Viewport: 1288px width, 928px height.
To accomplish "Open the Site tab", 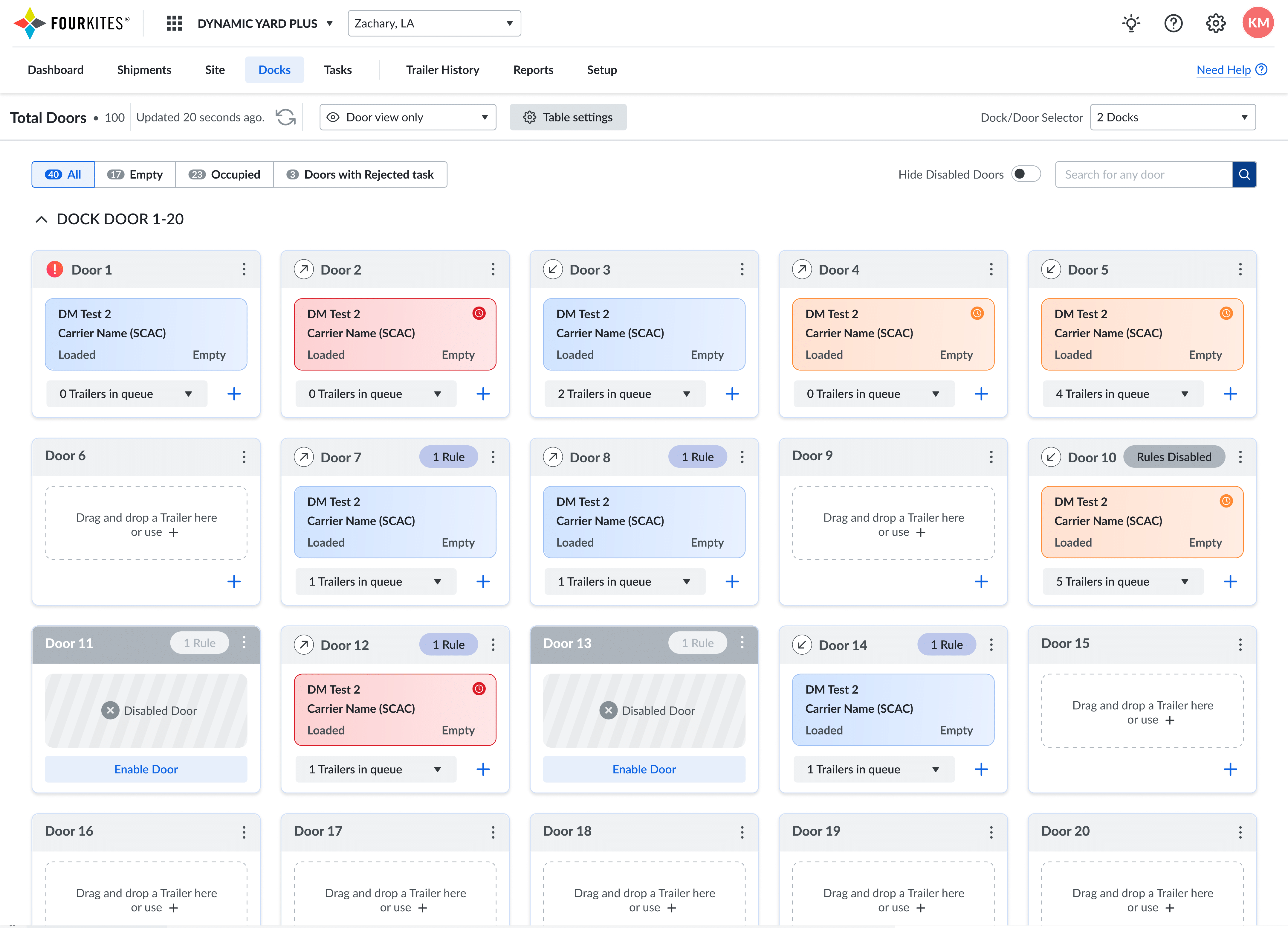I will click(x=215, y=70).
